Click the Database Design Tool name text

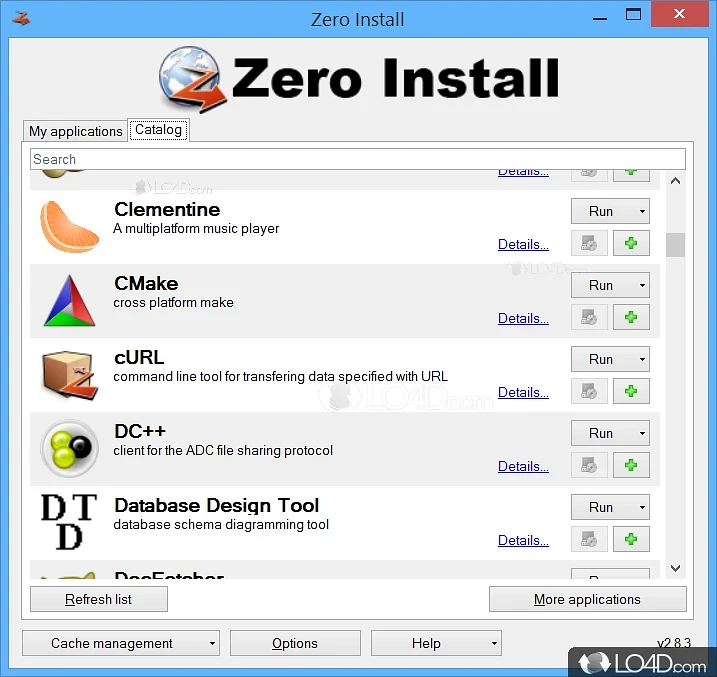tap(216, 506)
